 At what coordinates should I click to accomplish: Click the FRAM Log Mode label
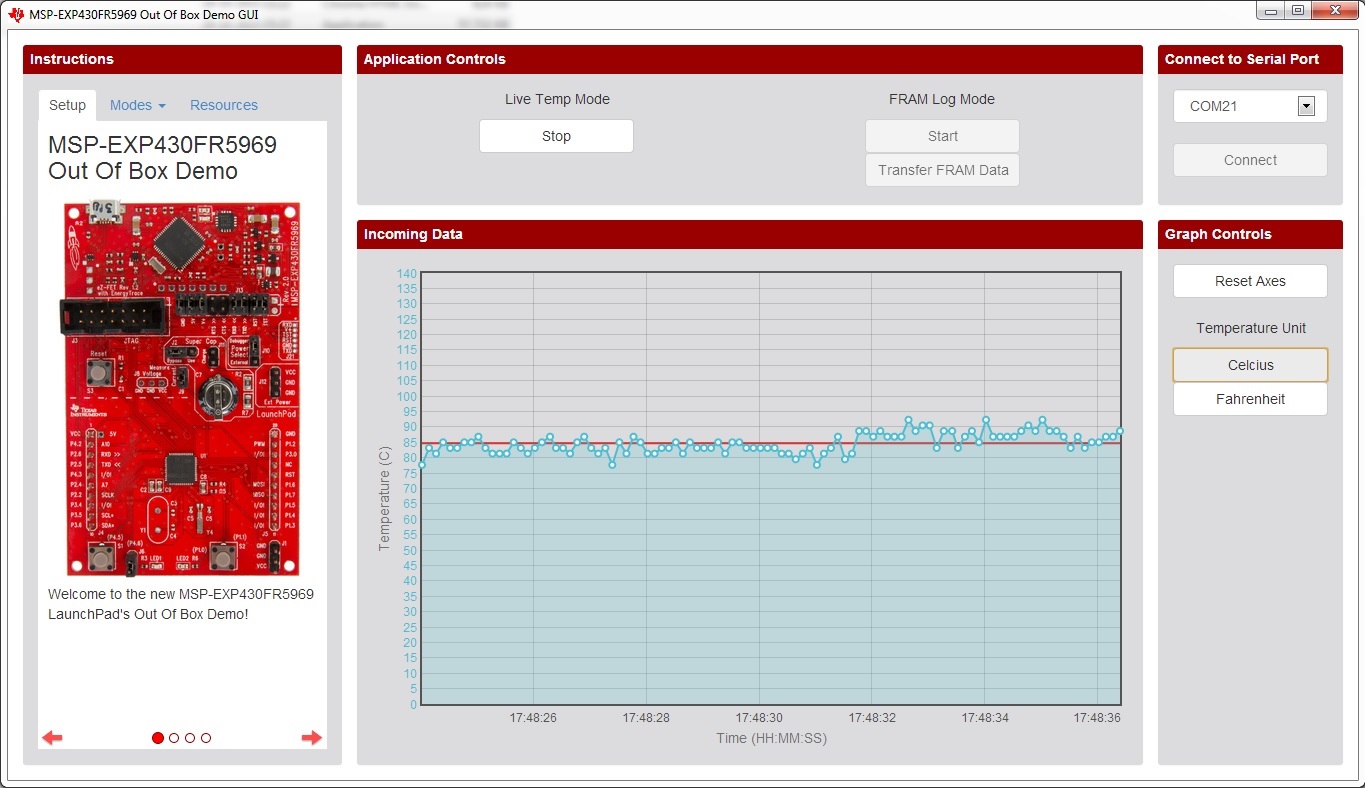(942, 99)
